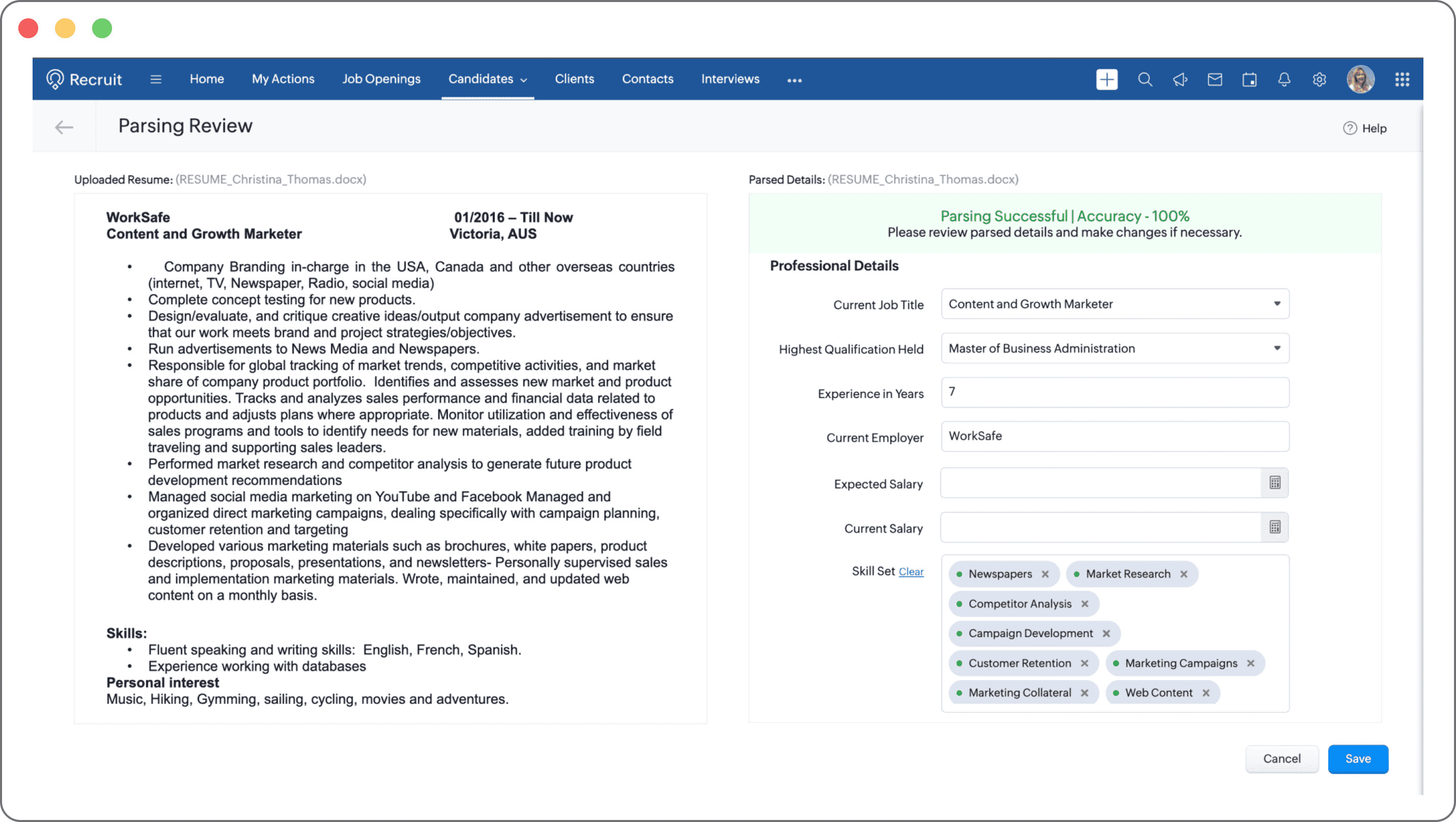Click the Recruit logo icon
Viewport: 1456px width, 822px height.
(55, 79)
